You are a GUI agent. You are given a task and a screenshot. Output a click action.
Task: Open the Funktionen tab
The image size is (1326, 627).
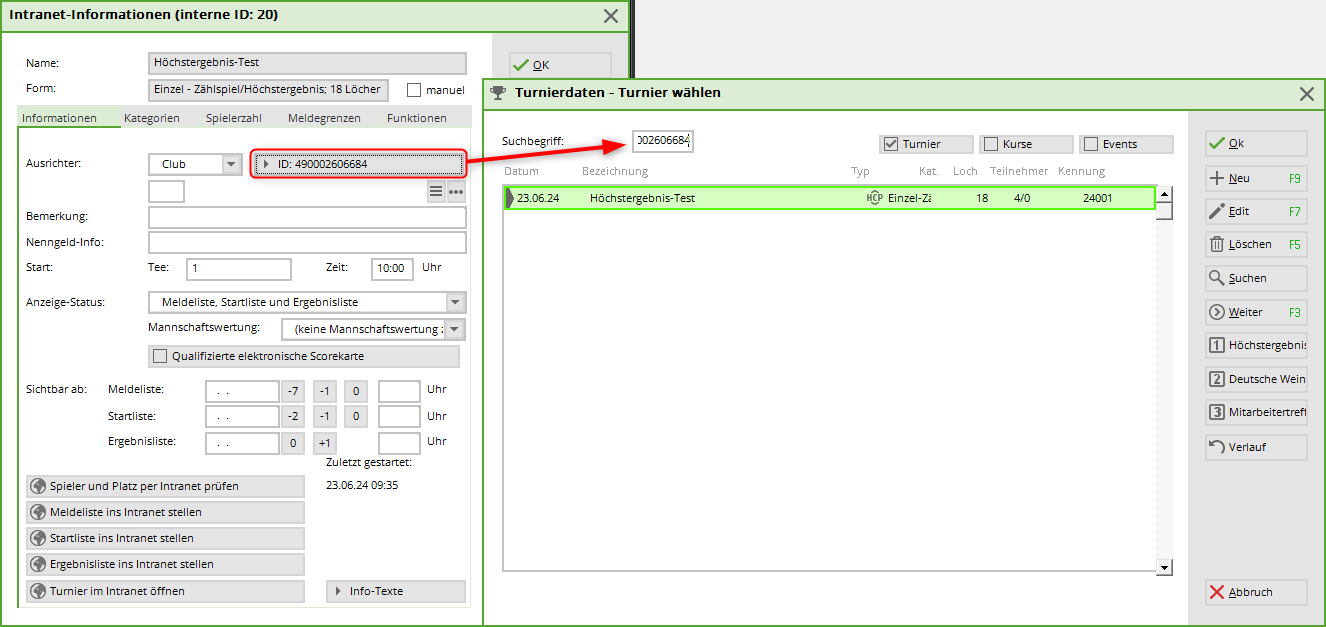pos(417,118)
